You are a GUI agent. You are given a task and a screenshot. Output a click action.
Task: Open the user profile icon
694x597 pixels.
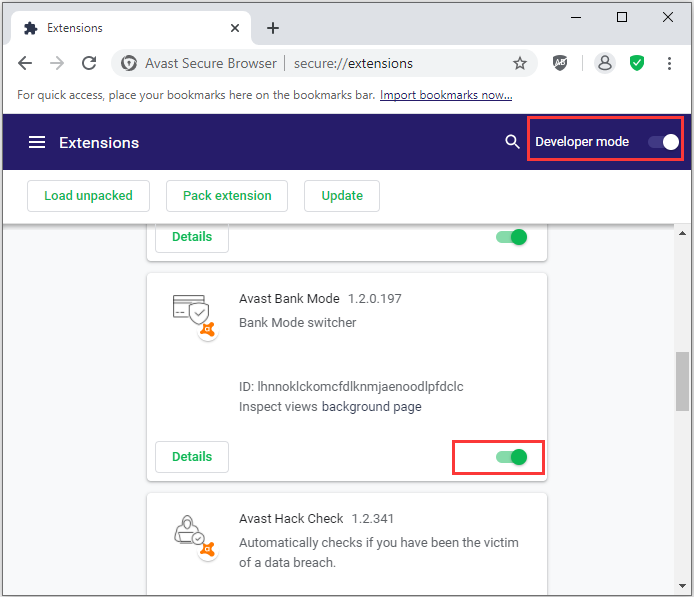[605, 63]
